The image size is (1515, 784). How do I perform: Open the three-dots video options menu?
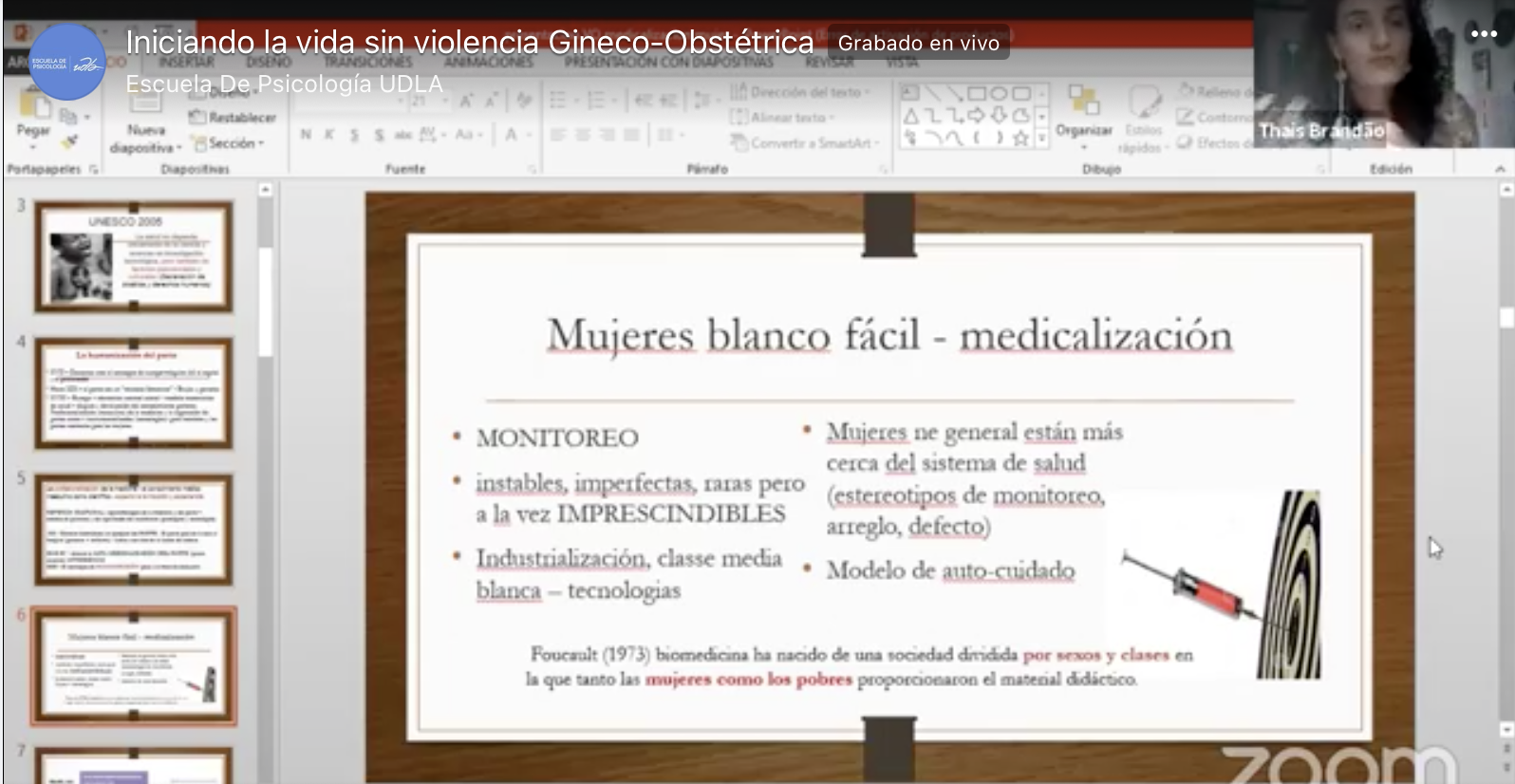(x=1483, y=34)
